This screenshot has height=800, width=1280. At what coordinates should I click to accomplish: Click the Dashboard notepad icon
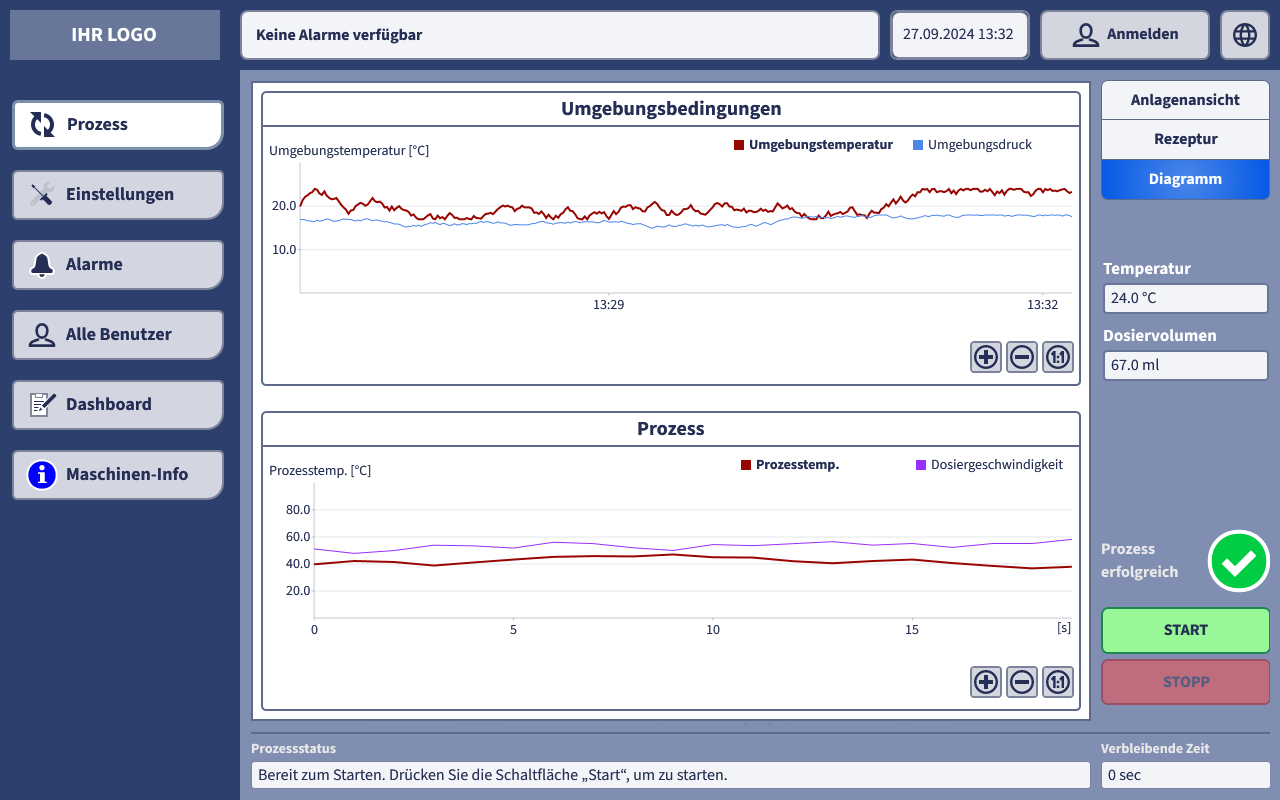point(42,404)
